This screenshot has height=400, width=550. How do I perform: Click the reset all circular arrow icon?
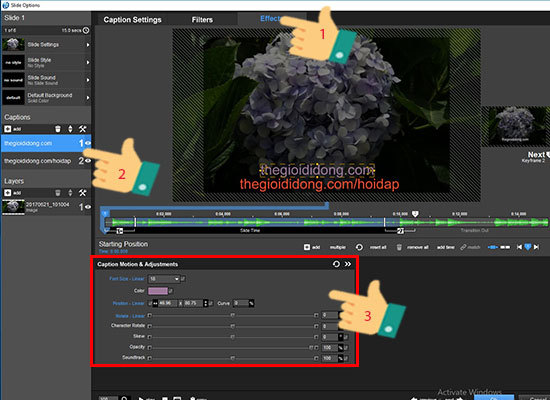pos(359,247)
